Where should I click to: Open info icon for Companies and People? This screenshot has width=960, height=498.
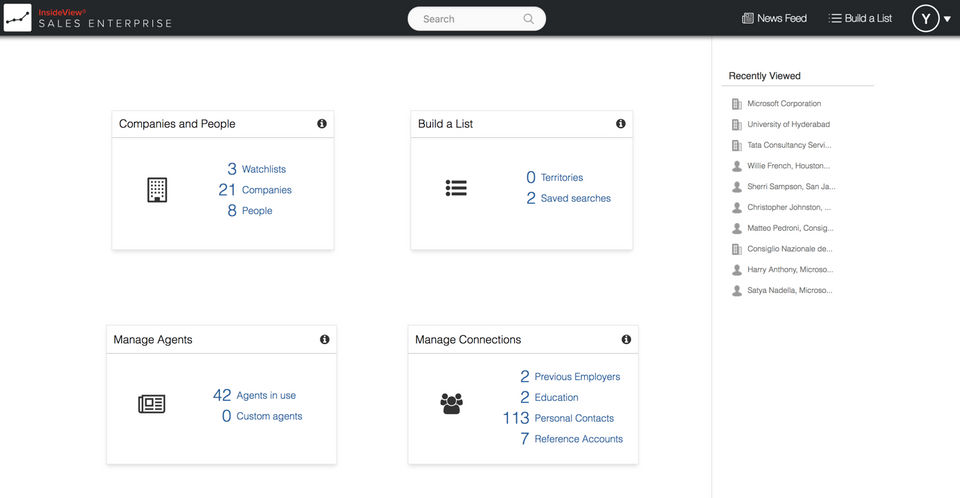point(322,124)
